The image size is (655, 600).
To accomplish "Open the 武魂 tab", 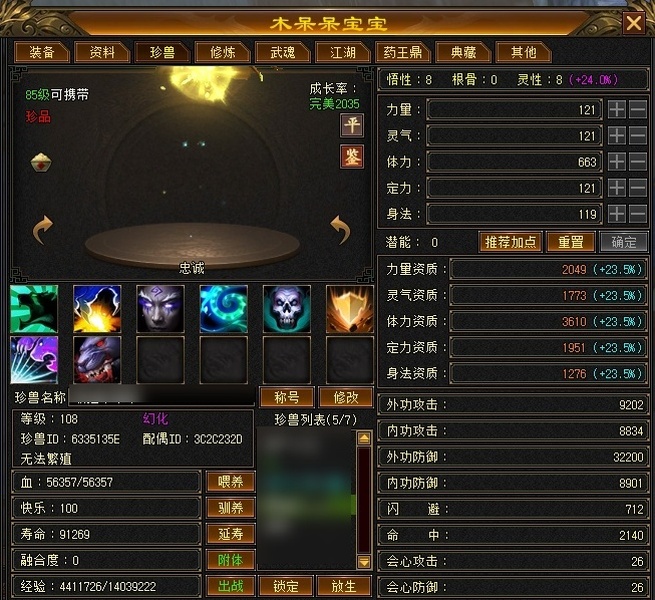I will pos(282,52).
